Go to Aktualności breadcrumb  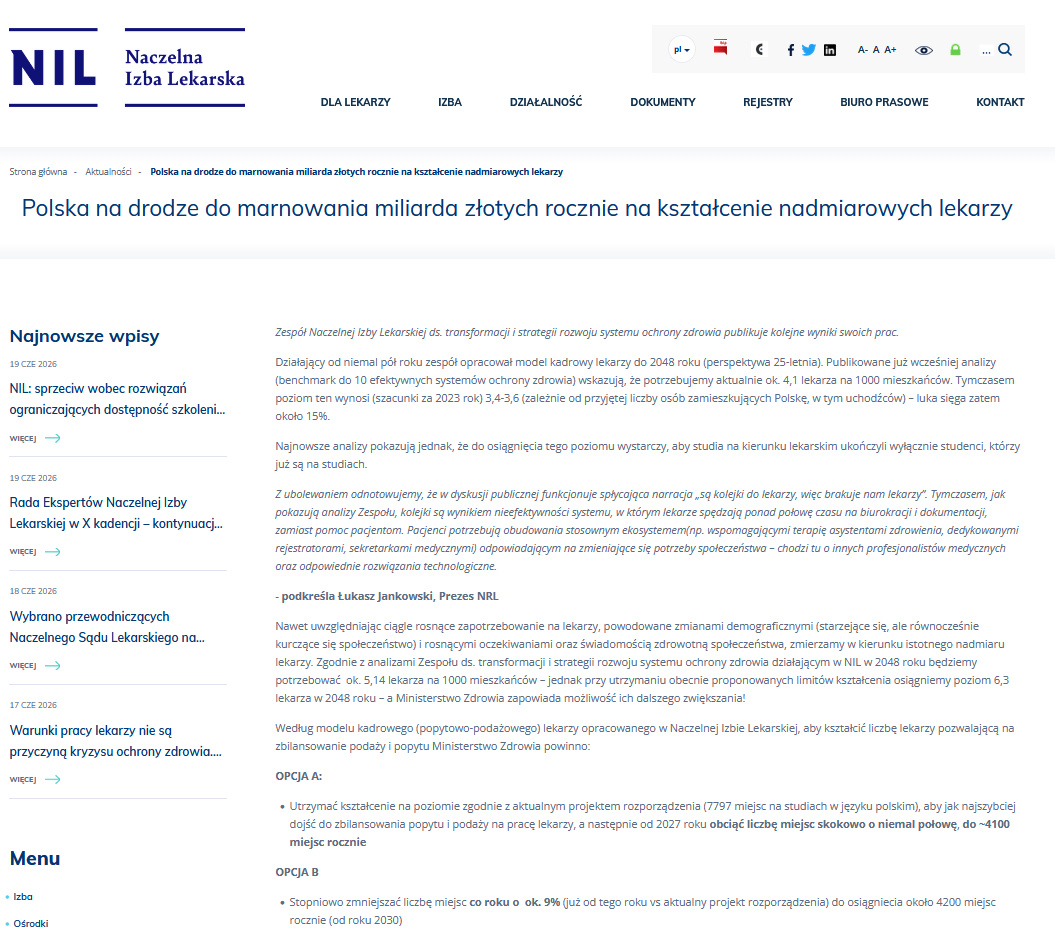click(108, 172)
